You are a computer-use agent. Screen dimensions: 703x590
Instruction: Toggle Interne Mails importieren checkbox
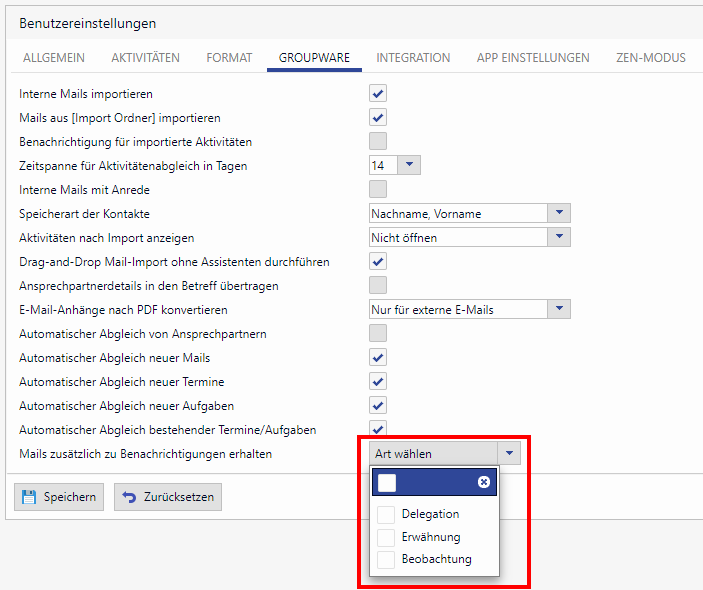pyautogui.click(x=378, y=94)
